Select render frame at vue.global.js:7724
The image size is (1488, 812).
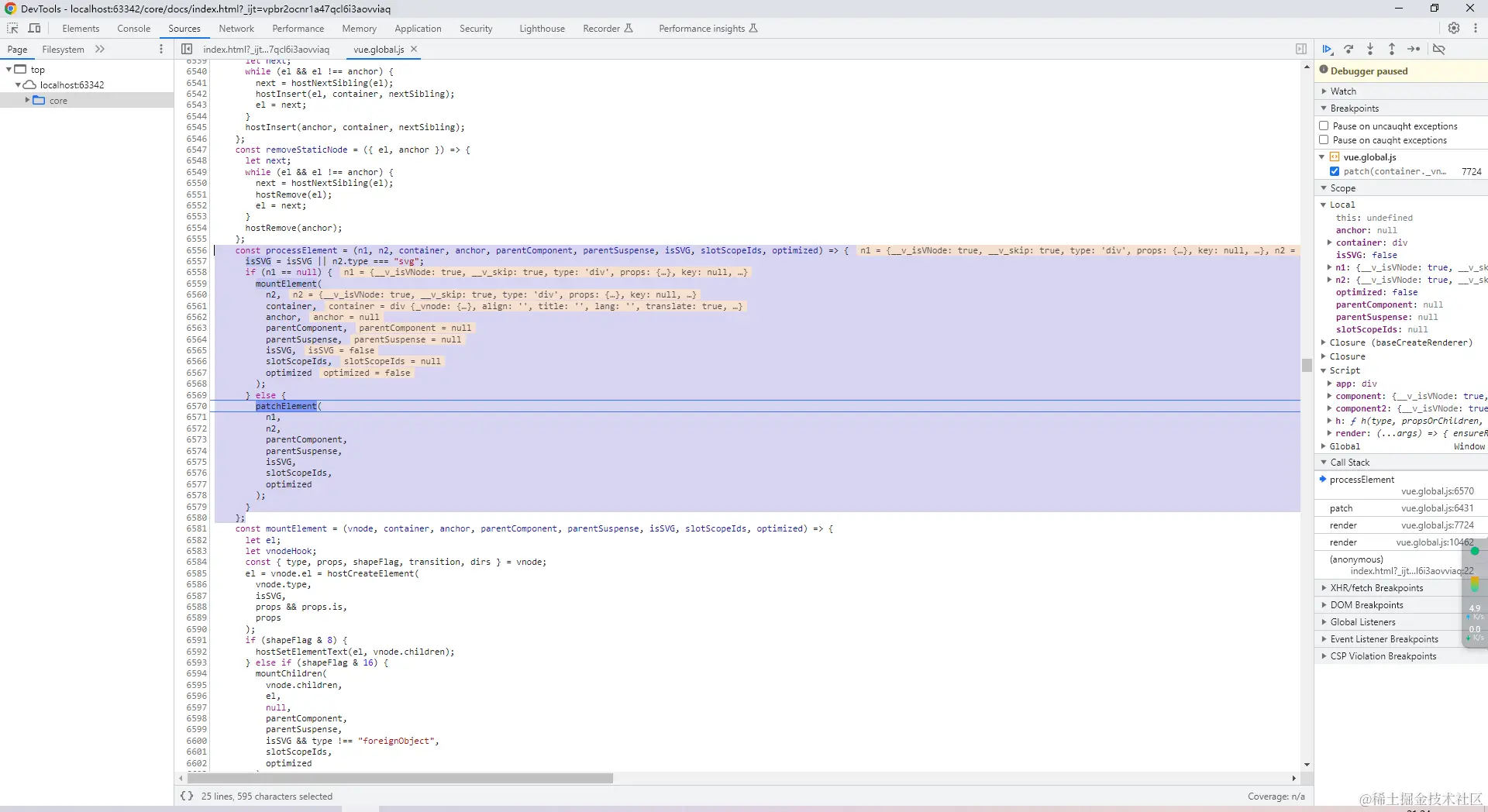coord(1400,525)
